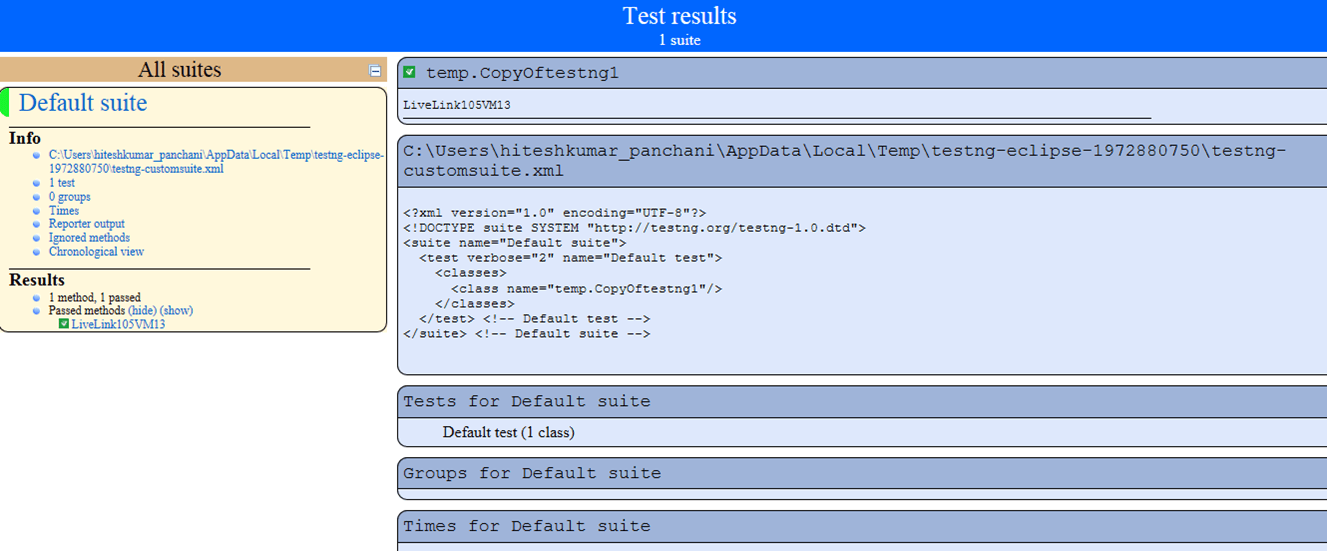Image resolution: width=1327 pixels, height=551 pixels.
Task: Collapse the All suites panel
Action: [x=375, y=71]
